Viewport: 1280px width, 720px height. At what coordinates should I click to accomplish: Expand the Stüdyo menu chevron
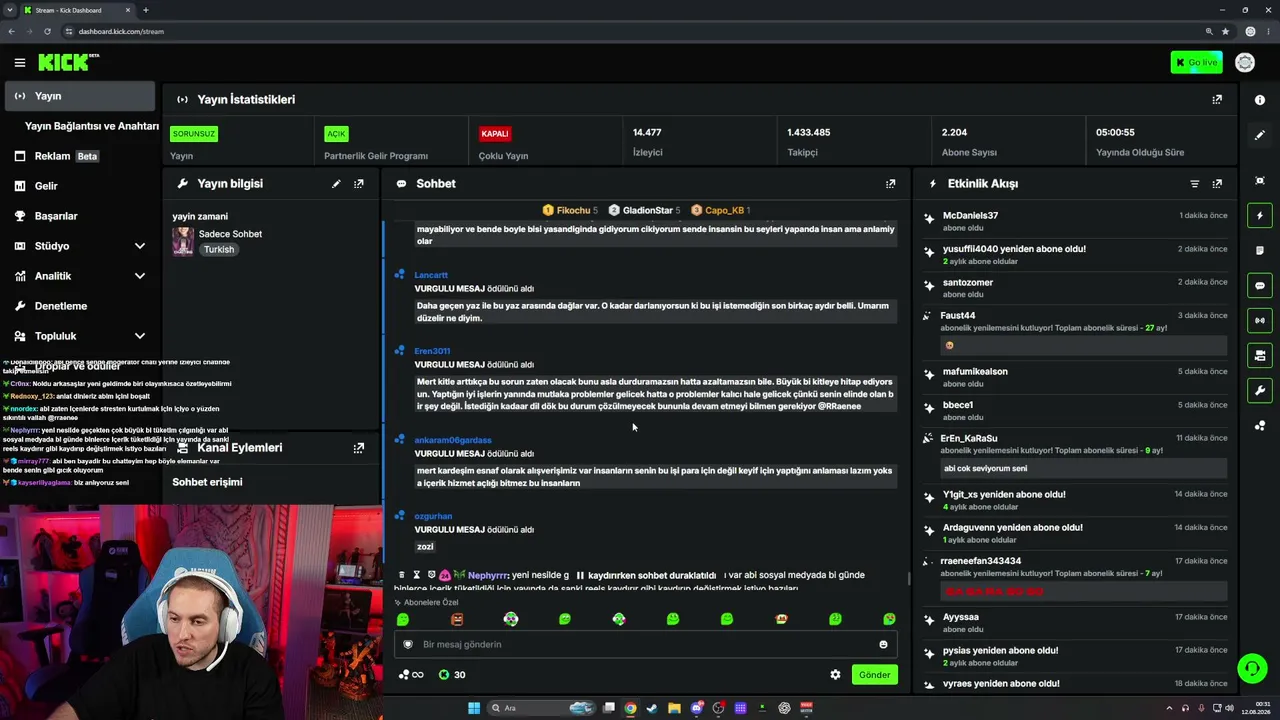140,246
